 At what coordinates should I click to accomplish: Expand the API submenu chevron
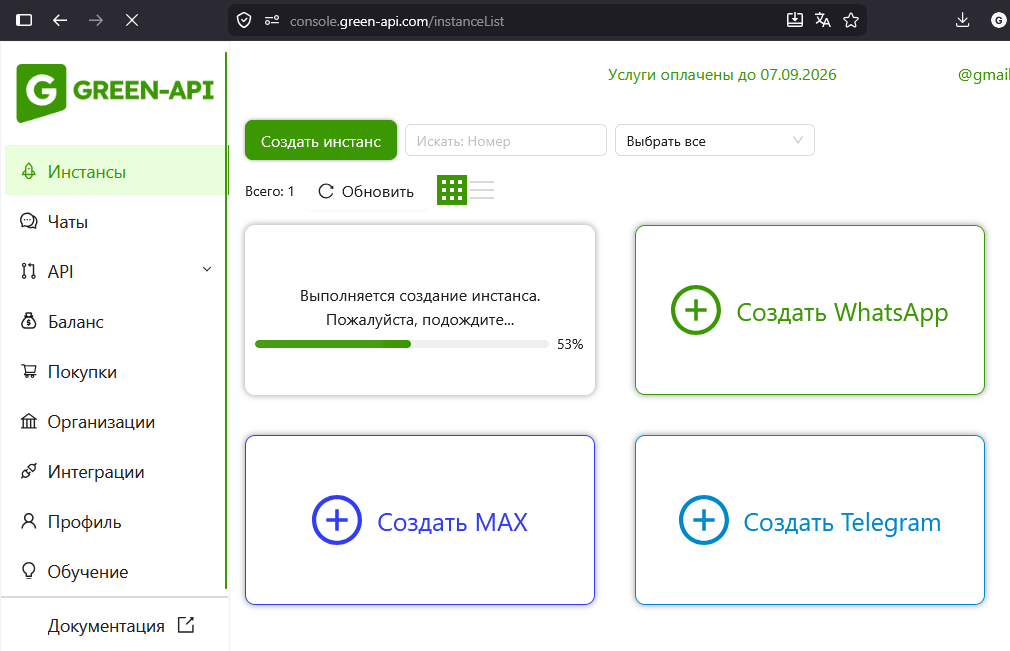[x=207, y=269]
